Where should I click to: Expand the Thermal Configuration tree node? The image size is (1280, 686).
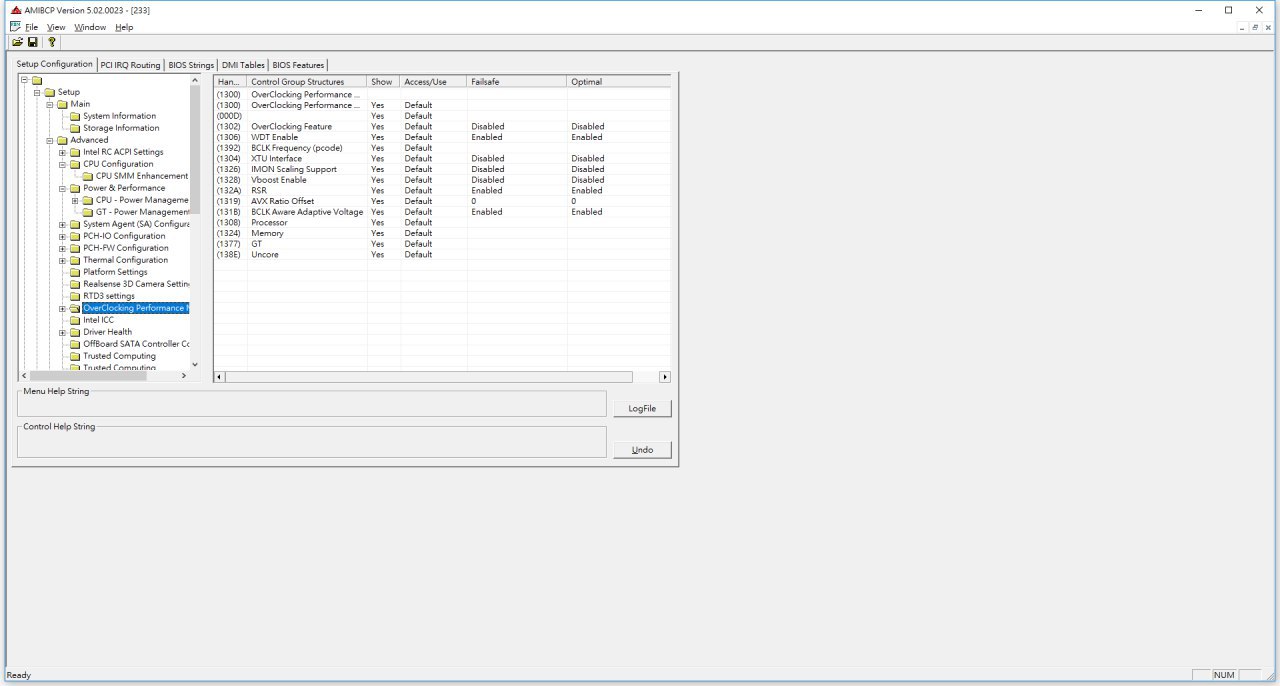point(62,260)
